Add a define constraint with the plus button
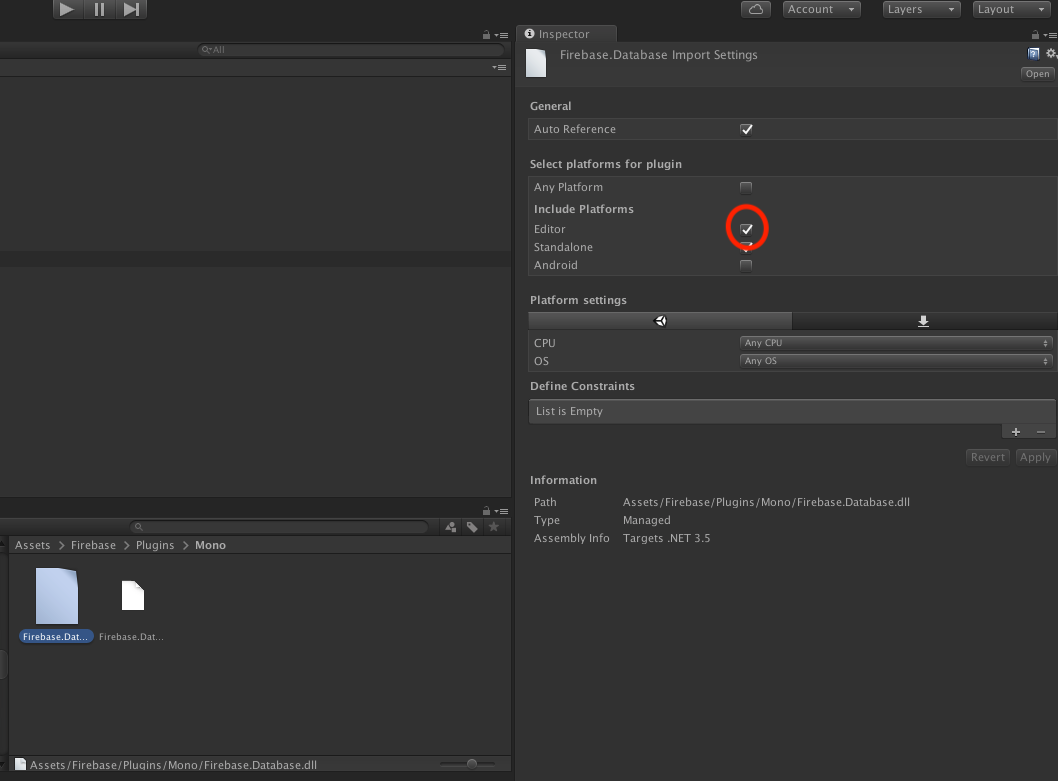 1015,432
